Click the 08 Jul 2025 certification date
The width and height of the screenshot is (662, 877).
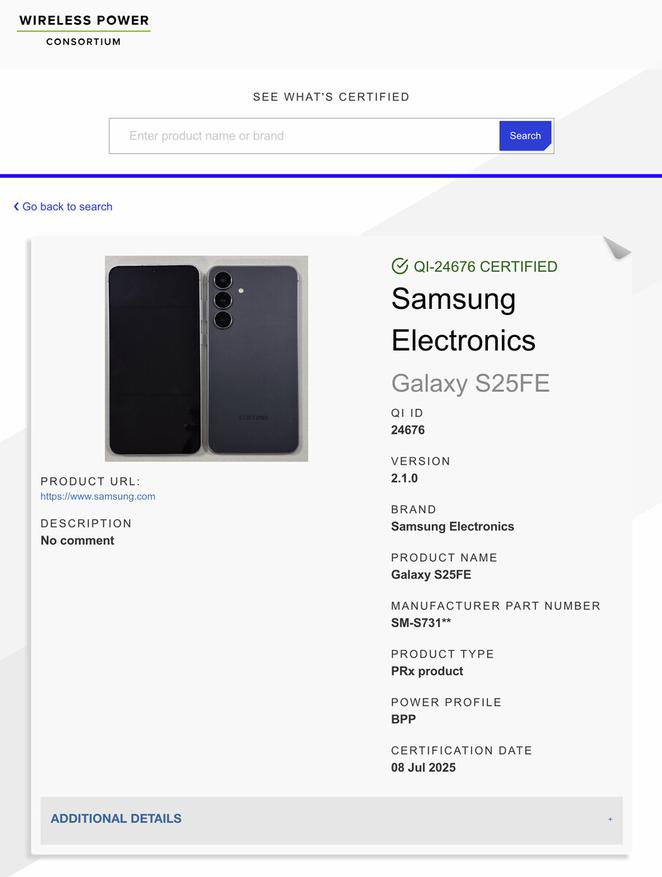tap(423, 768)
